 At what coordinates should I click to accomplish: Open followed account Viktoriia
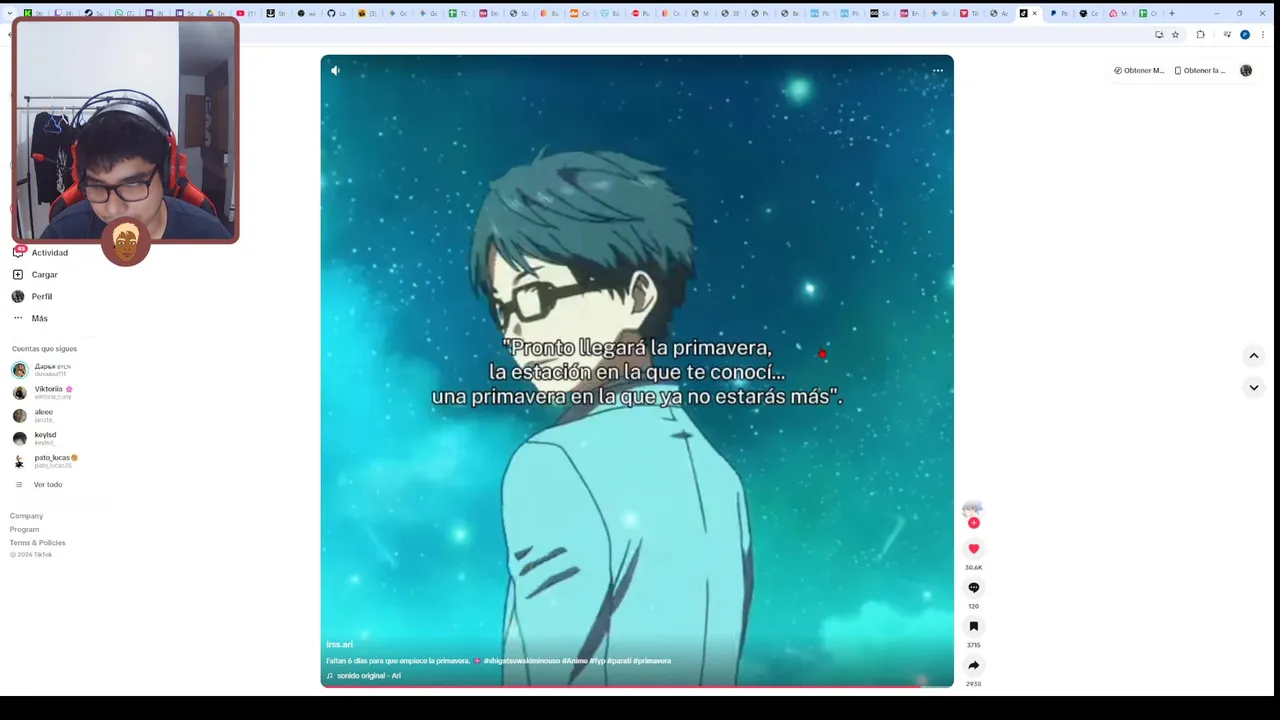pos(53,392)
